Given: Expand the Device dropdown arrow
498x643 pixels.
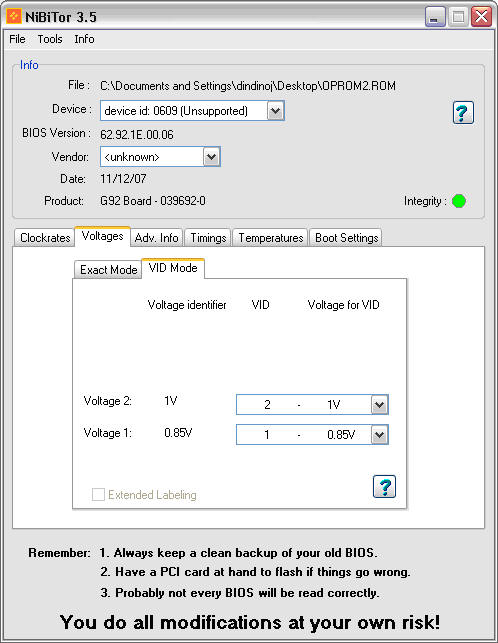Looking at the screenshot, I should click(275, 111).
